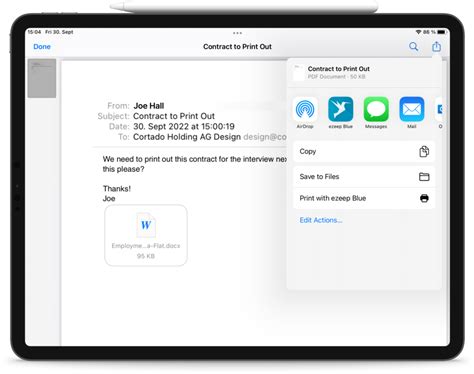Share via Mail icon

412,109
